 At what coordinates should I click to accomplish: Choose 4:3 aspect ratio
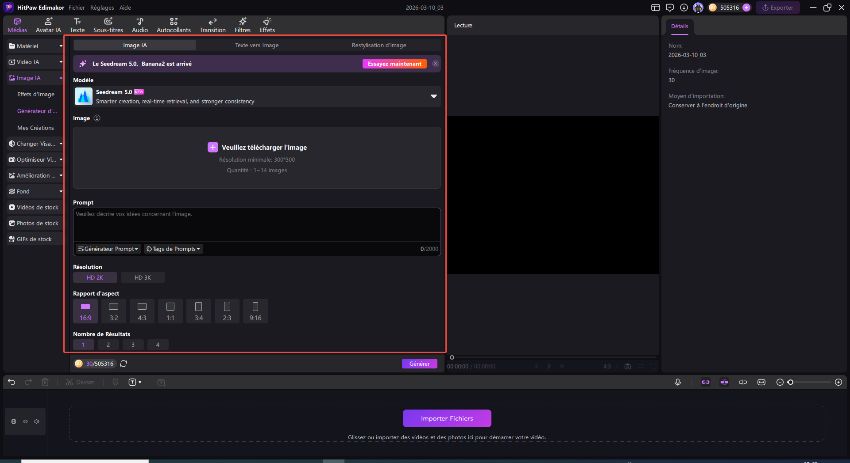(142, 311)
